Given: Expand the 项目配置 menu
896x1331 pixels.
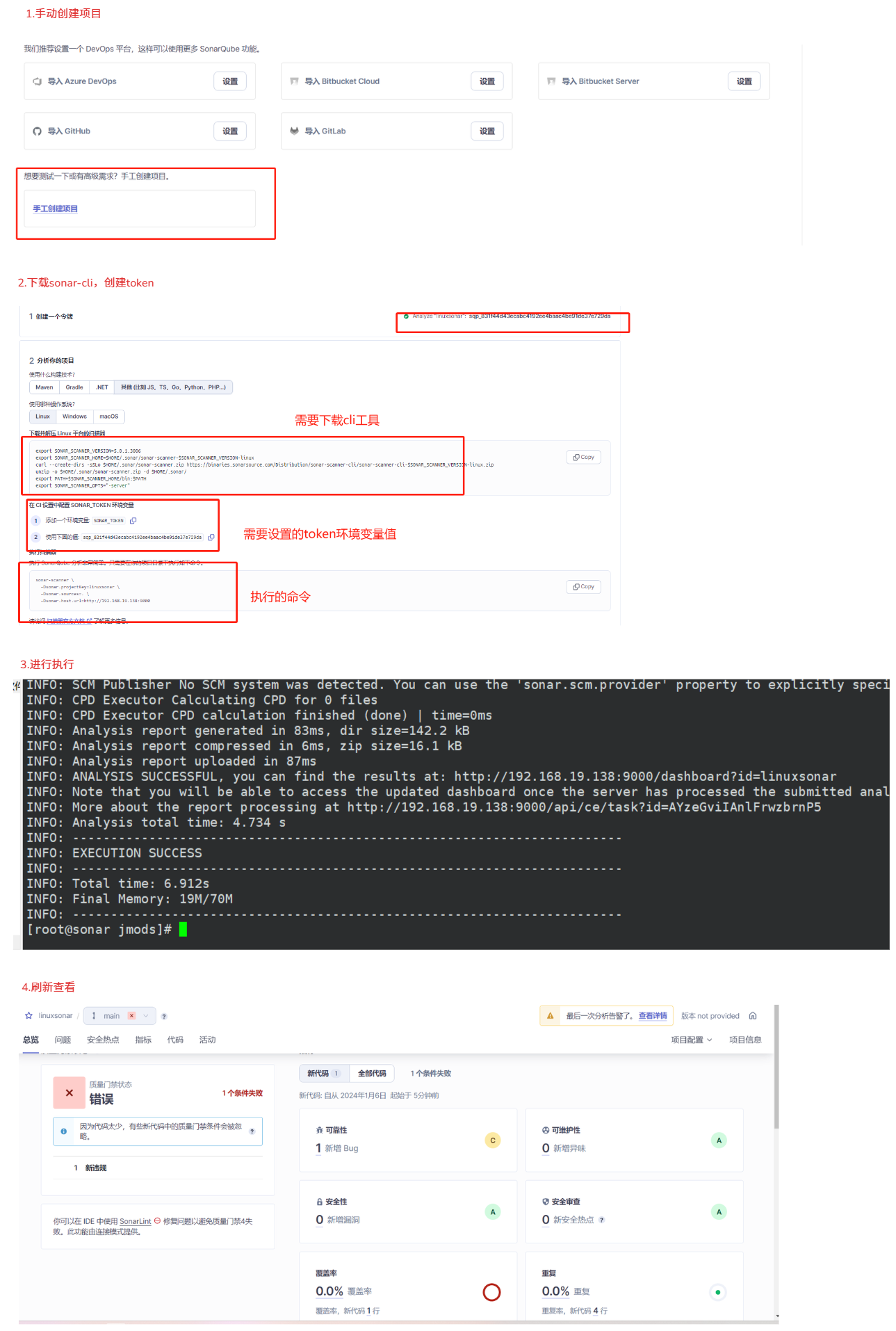Looking at the screenshot, I should click(x=691, y=1040).
